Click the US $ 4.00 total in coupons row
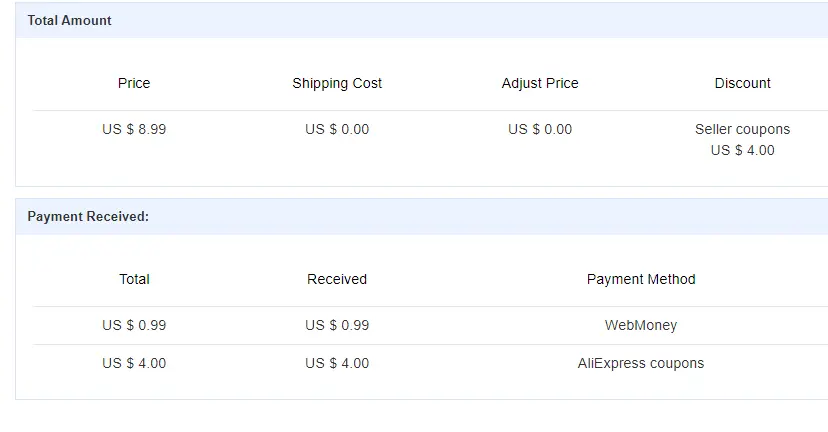The image size is (828, 432). click(x=134, y=363)
